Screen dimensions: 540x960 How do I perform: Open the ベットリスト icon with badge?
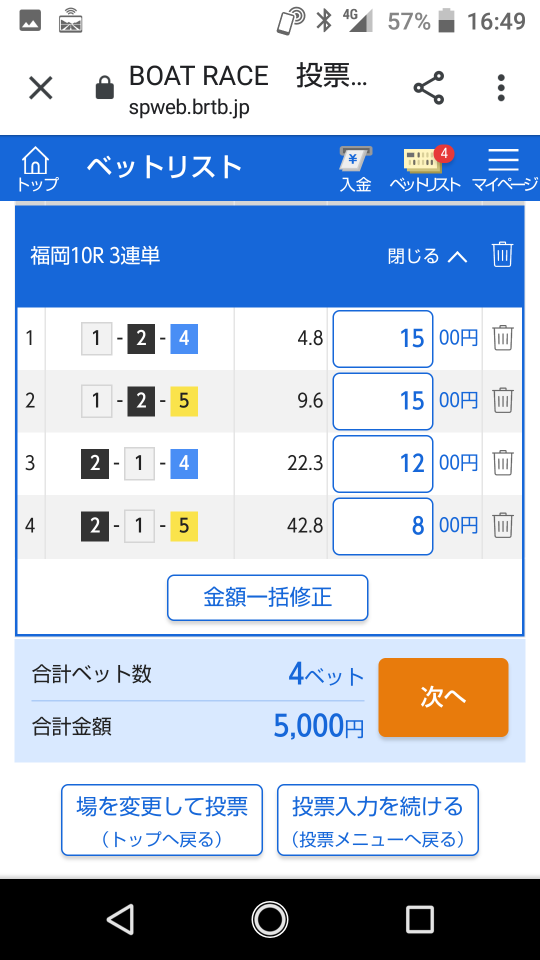tap(426, 170)
